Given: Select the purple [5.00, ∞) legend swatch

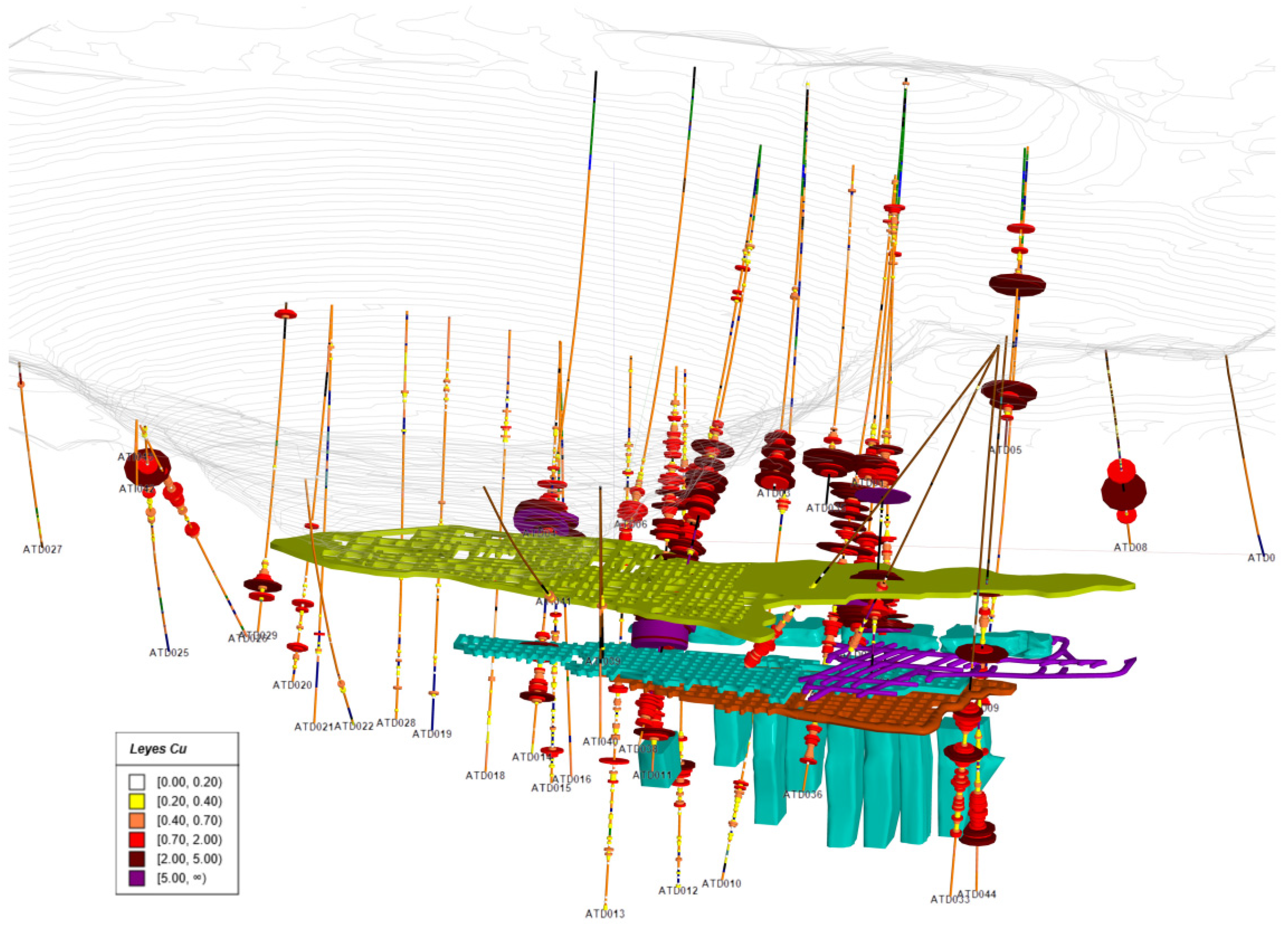Looking at the screenshot, I should 136,878.
